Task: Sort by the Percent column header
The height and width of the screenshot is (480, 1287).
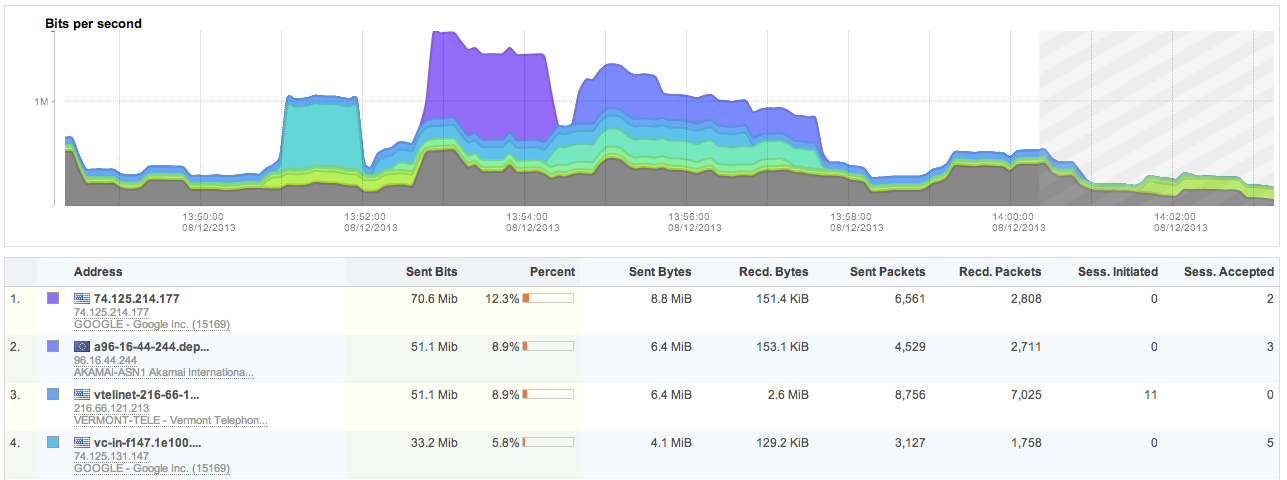Action: 552,272
